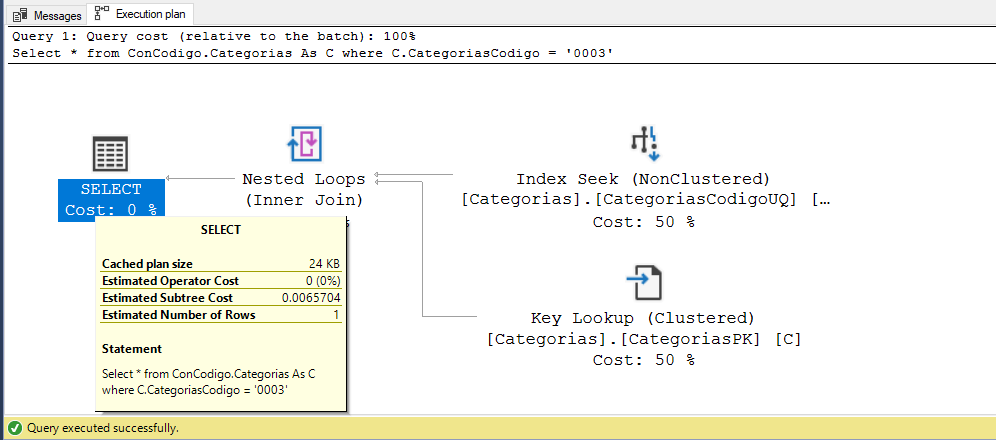Image resolution: width=996 pixels, height=440 pixels.
Task: Click the SQL statement text under the query header
Action: tap(313, 53)
